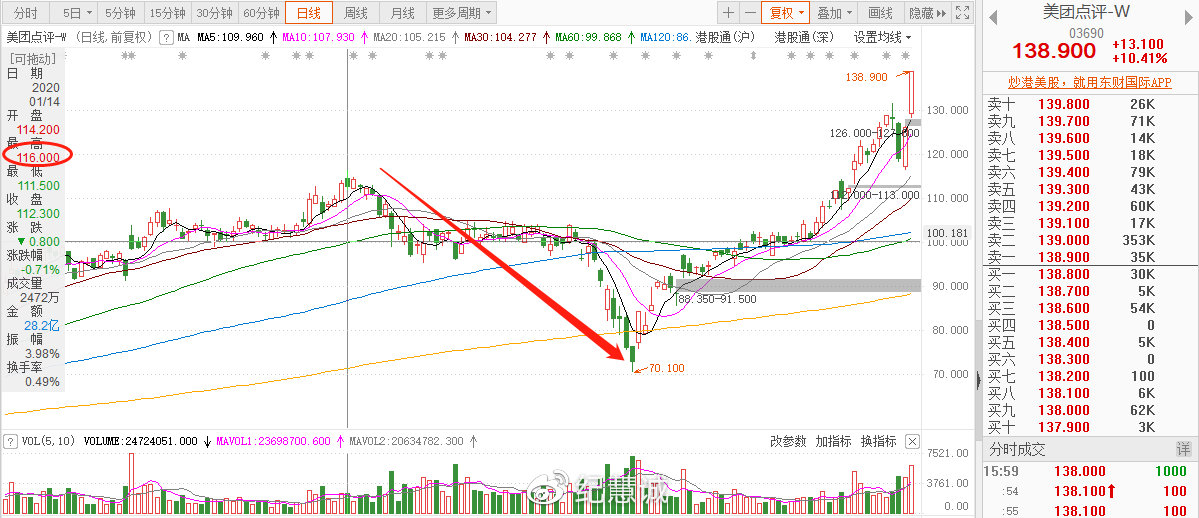This screenshot has width=1199, height=518.
Task: Click 换指标 to switch indicator
Action: pos(879,441)
